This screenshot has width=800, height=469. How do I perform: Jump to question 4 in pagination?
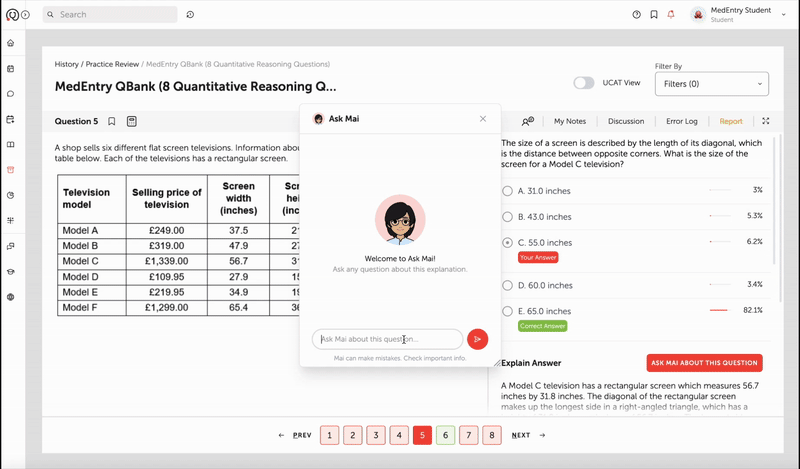(399, 435)
